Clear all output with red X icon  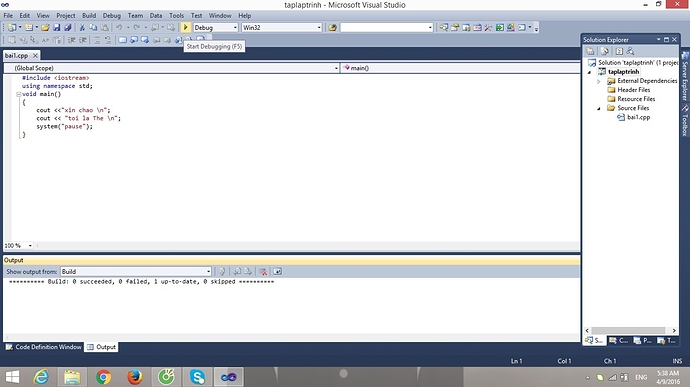pos(263,272)
